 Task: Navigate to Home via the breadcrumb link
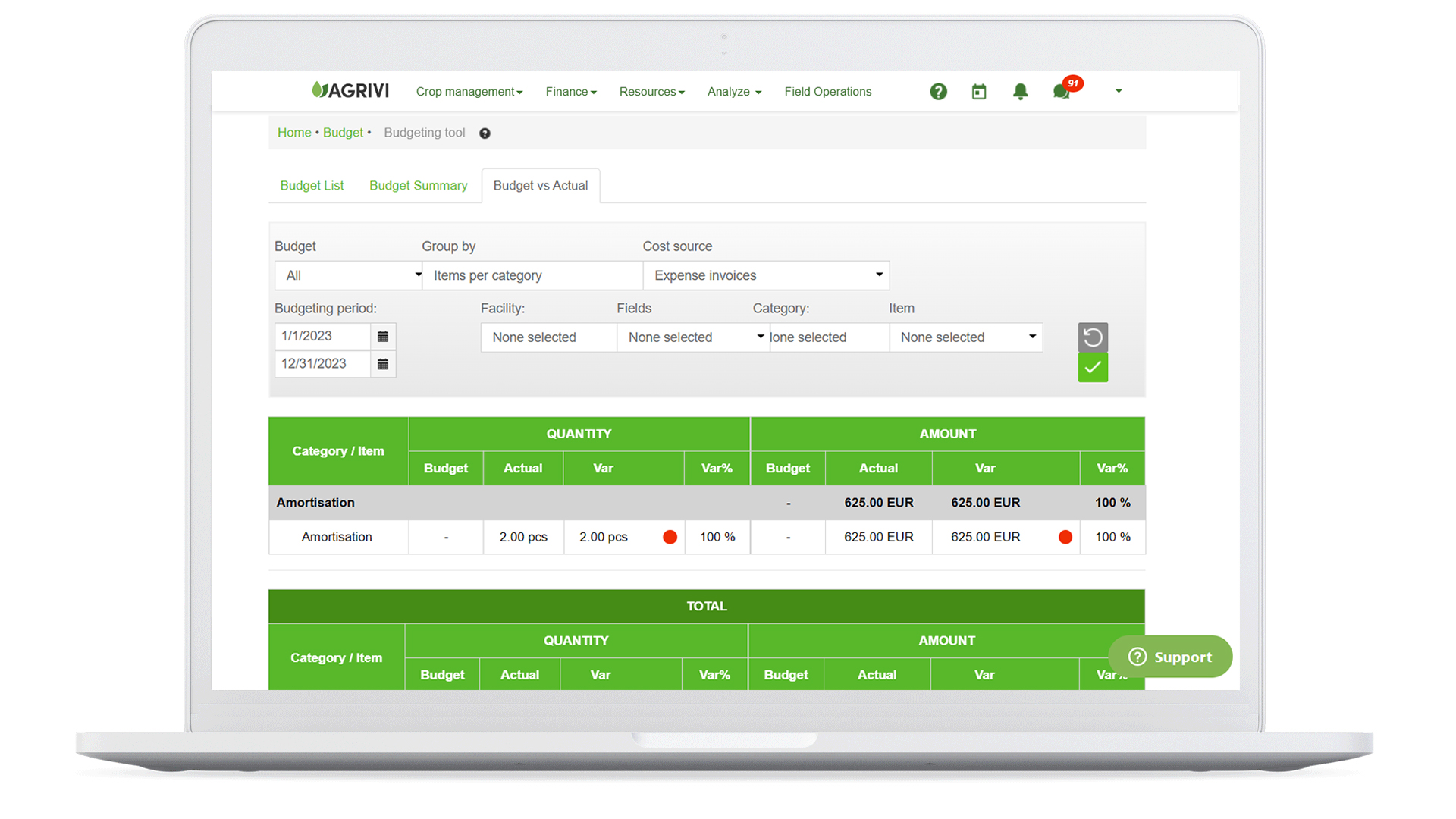pos(294,133)
